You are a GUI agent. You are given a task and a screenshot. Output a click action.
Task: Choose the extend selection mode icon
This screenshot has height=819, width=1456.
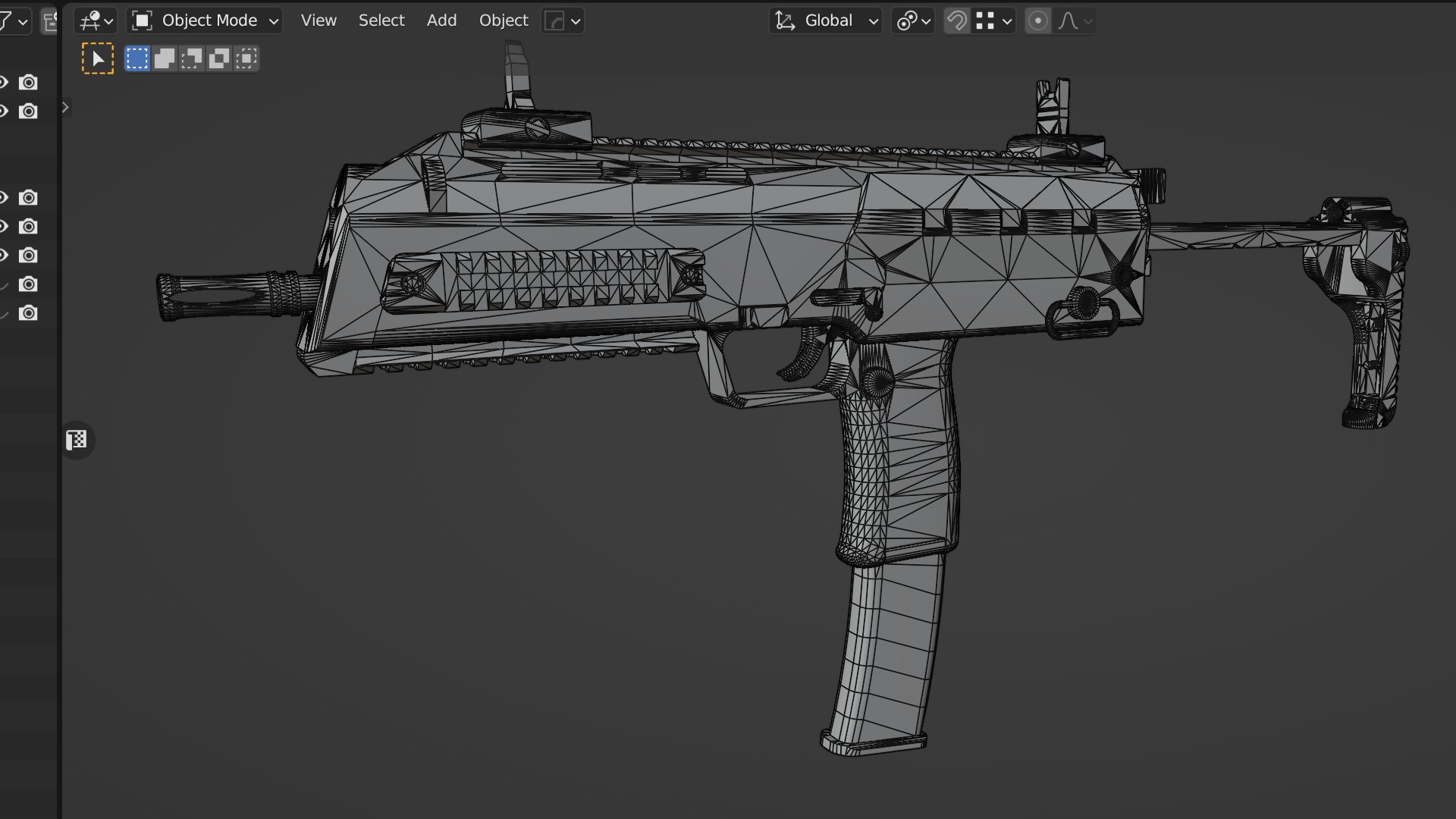click(x=165, y=58)
